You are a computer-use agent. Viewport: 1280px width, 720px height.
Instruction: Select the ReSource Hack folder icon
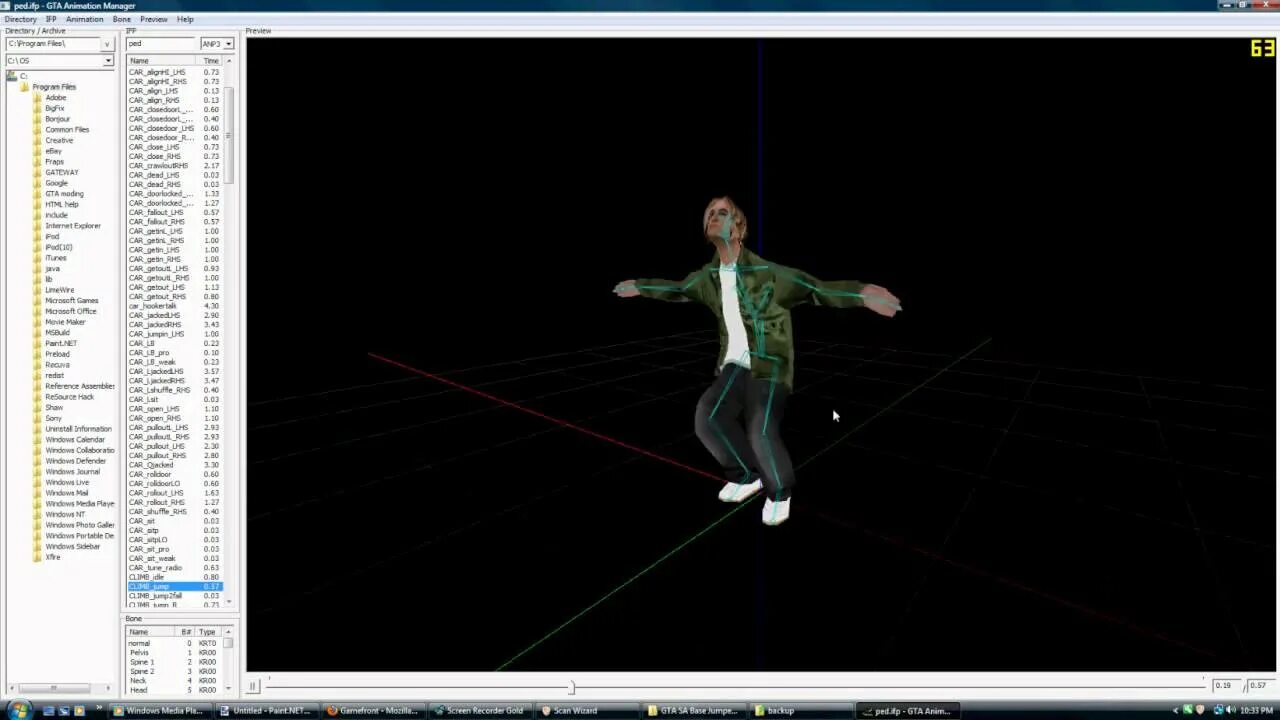pos(38,397)
